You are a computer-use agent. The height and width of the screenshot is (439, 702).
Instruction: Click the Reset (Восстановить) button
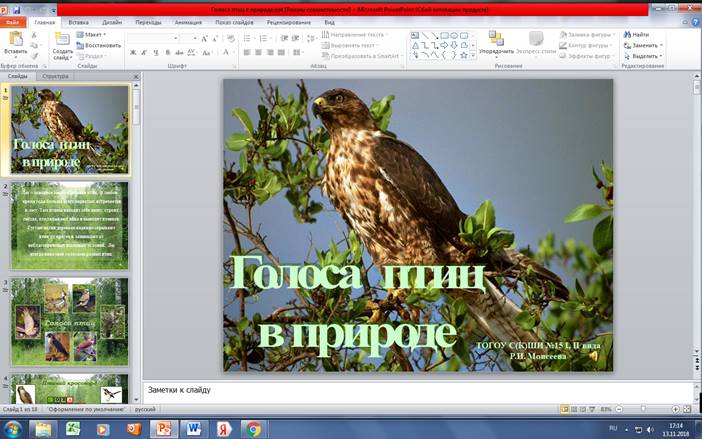click(102, 45)
